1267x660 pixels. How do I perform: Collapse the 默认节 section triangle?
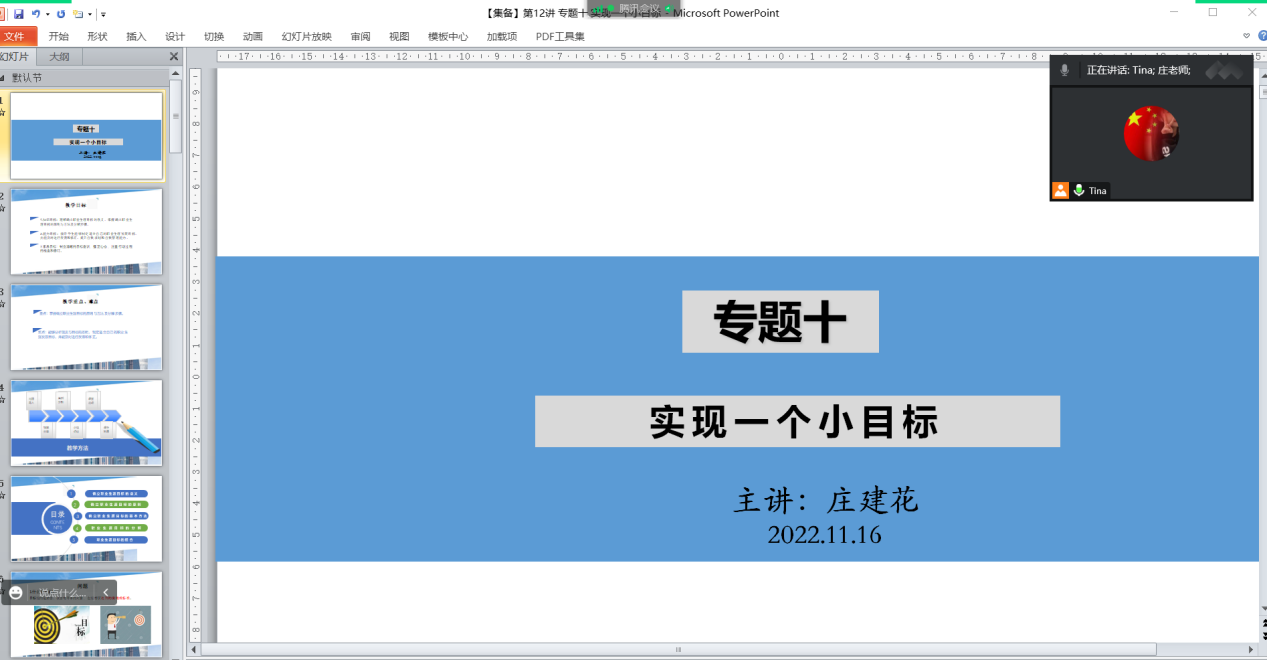tap(3, 78)
